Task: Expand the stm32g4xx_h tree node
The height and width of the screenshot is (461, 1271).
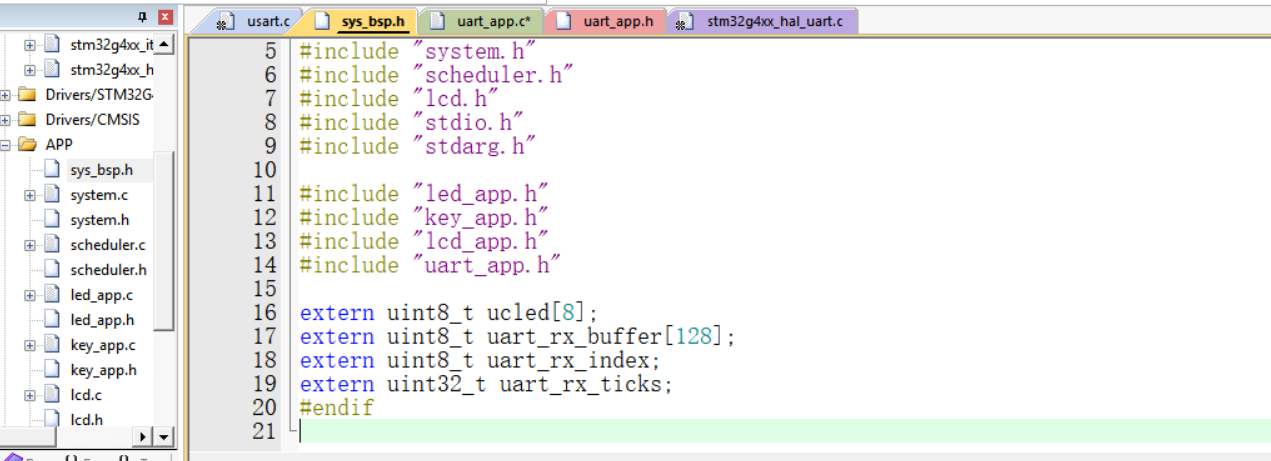Action: coord(30,70)
